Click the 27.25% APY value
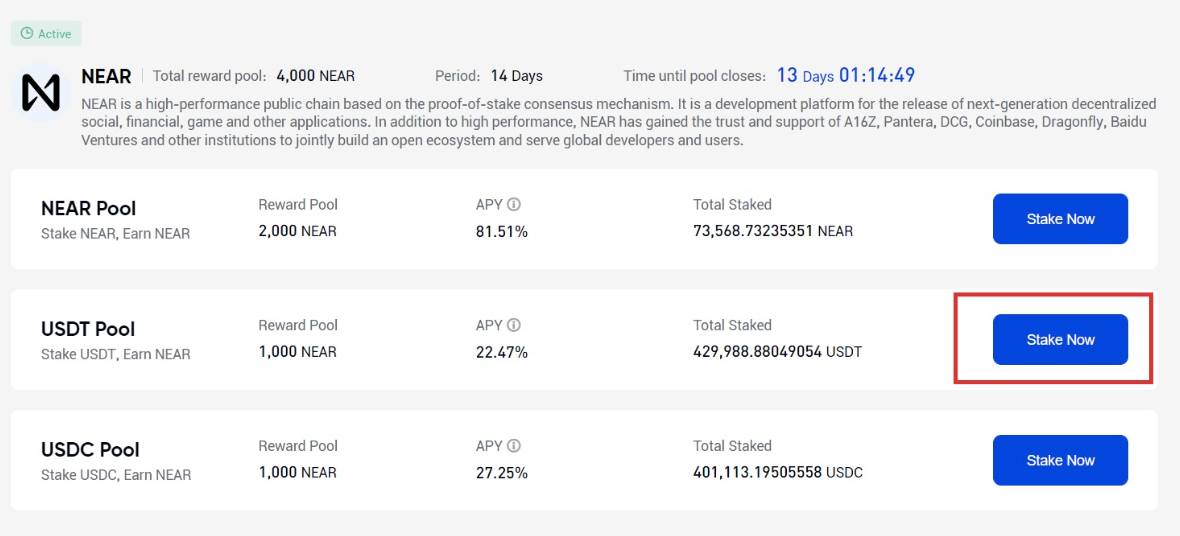 [x=502, y=473]
